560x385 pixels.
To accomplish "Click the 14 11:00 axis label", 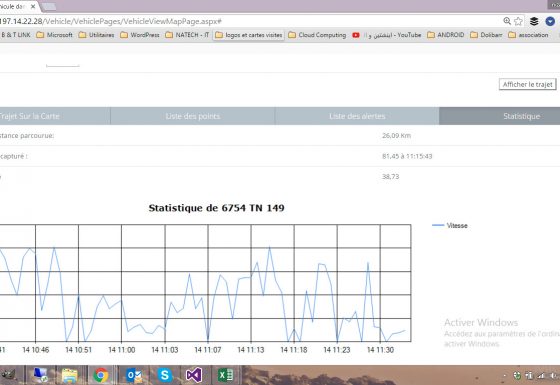I will click(x=122, y=350).
